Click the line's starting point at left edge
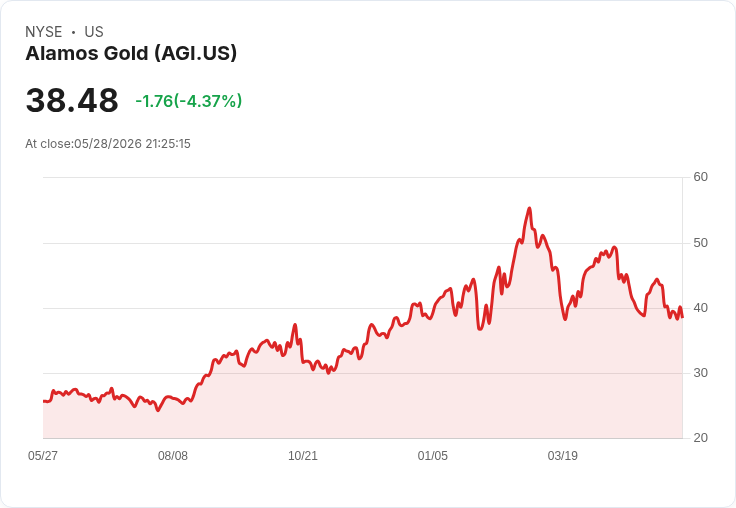Screen dimensions: 736x508 tap(44, 401)
